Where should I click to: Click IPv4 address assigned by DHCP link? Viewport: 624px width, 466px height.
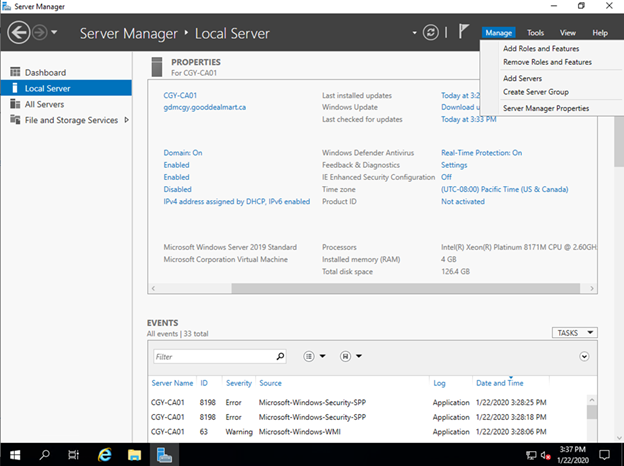point(236,202)
